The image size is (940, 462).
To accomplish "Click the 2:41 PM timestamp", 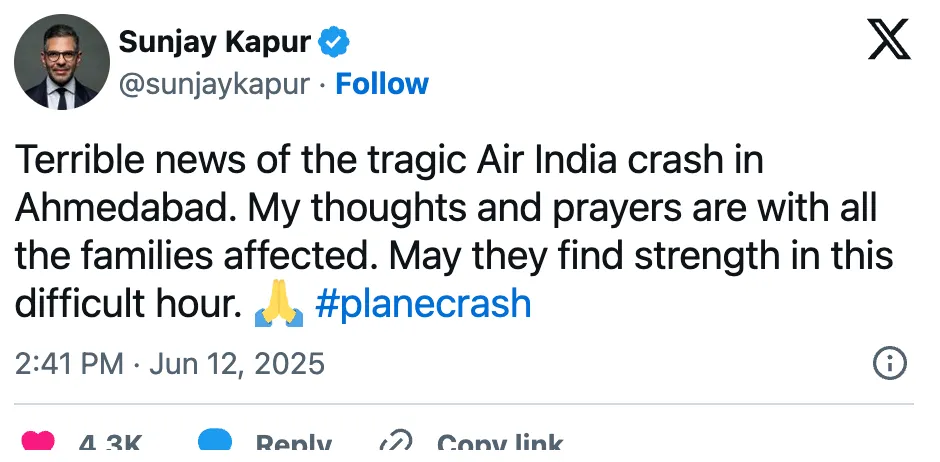I will [69, 364].
